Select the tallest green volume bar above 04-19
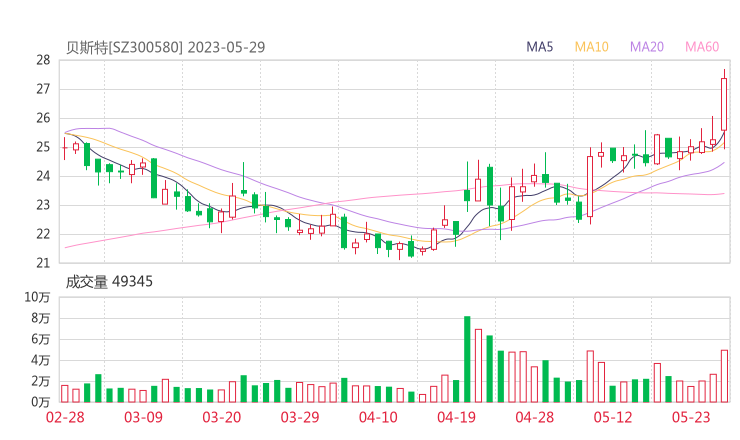The width and height of the screenshot is (740, 440). tap(467, 359)
